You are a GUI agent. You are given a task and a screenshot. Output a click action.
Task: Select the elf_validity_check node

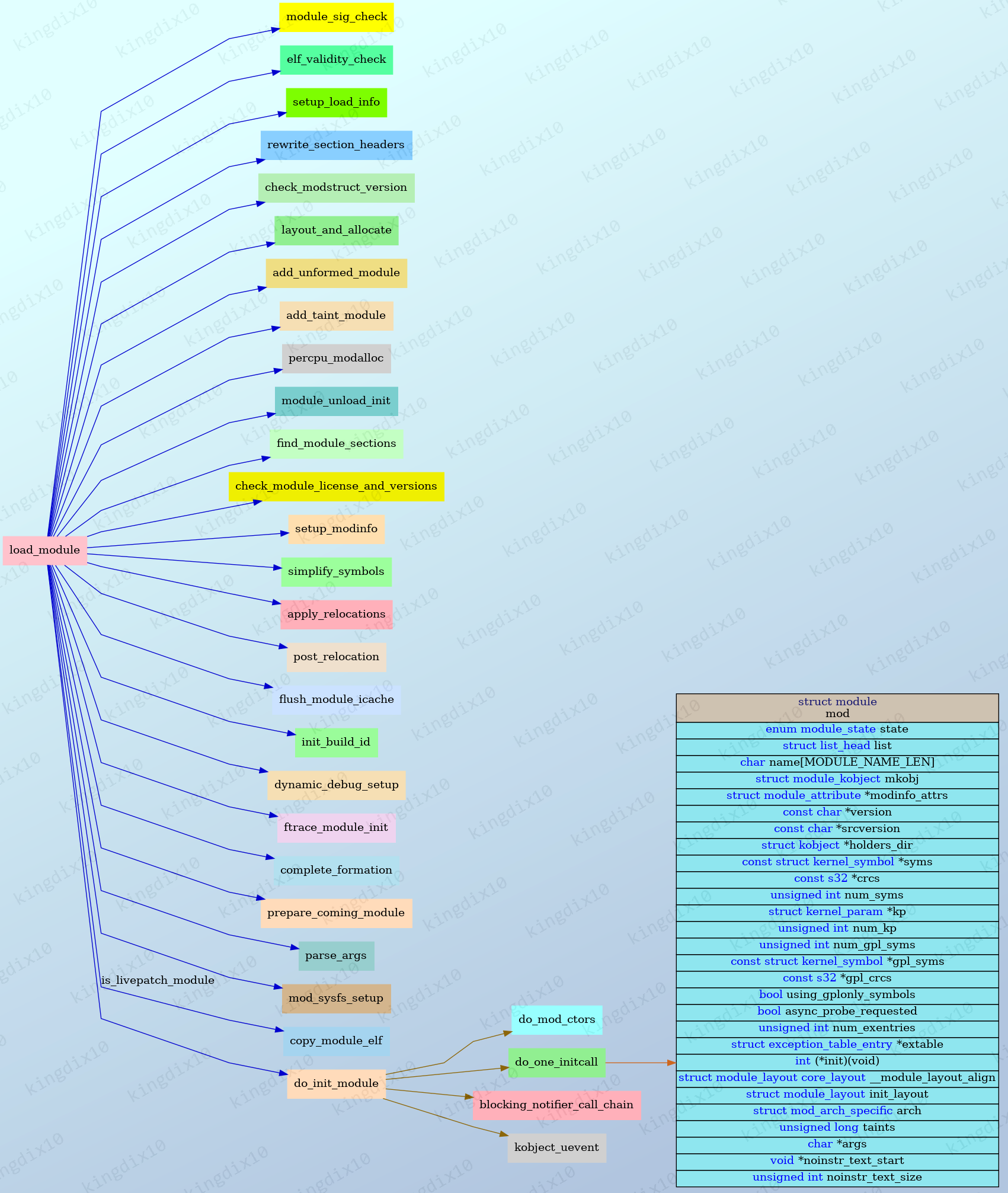coord(337,59)
